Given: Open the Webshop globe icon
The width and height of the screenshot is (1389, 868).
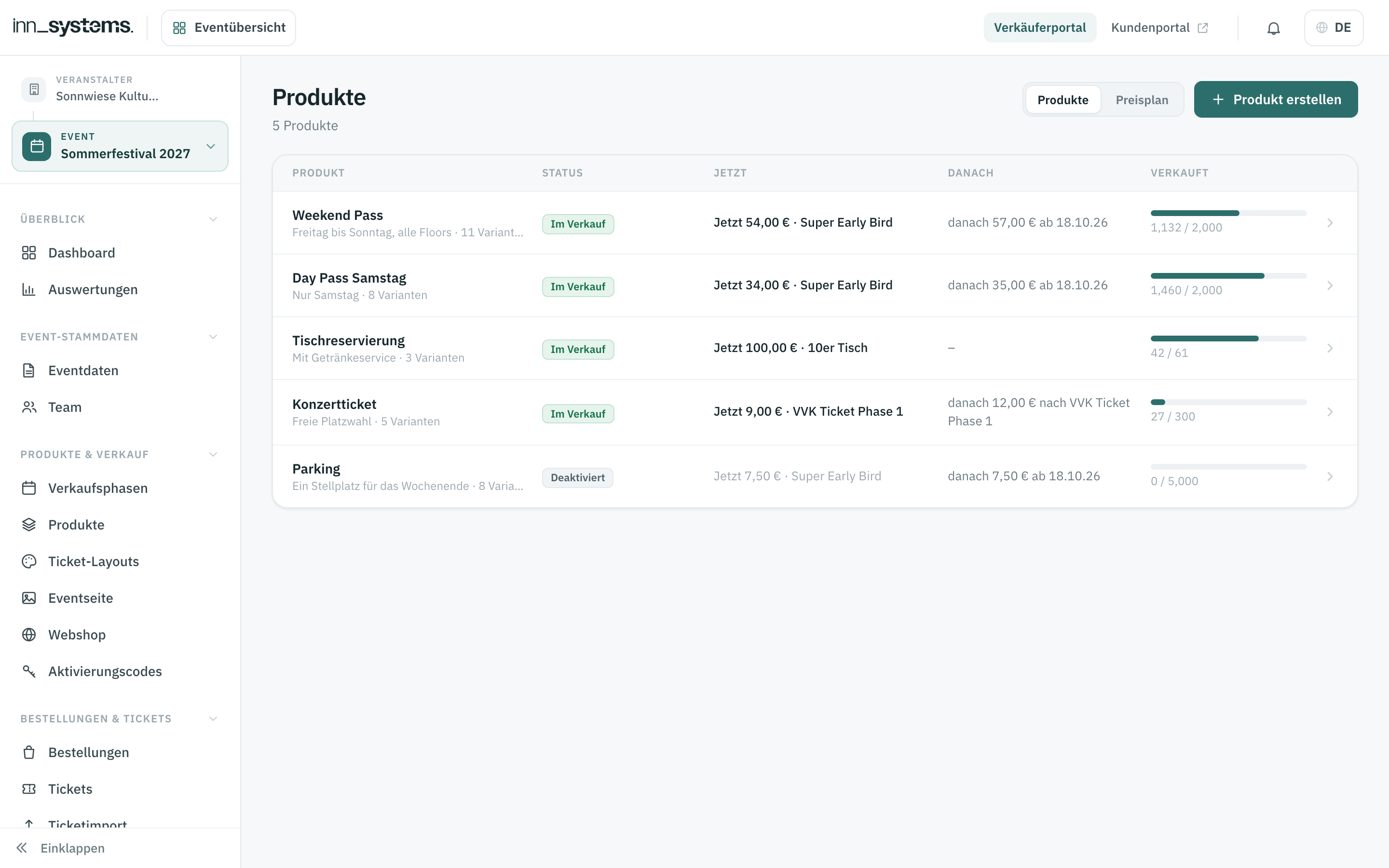Looking at the screenshot, I should coord(29,634).
